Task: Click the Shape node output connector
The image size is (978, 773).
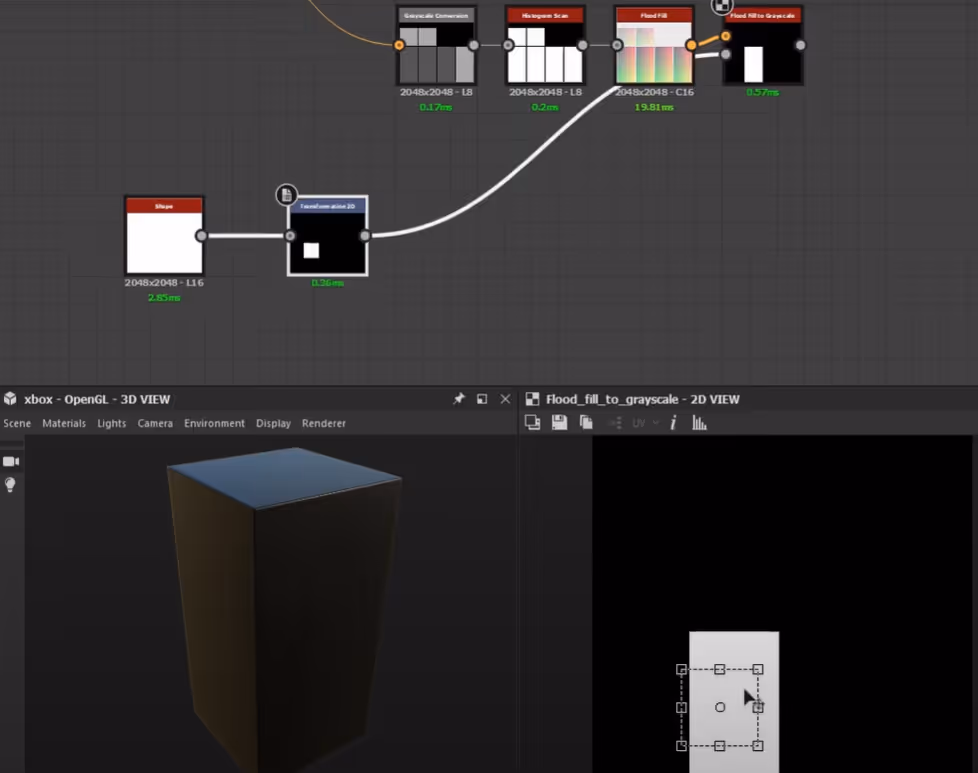Action: 201,236
